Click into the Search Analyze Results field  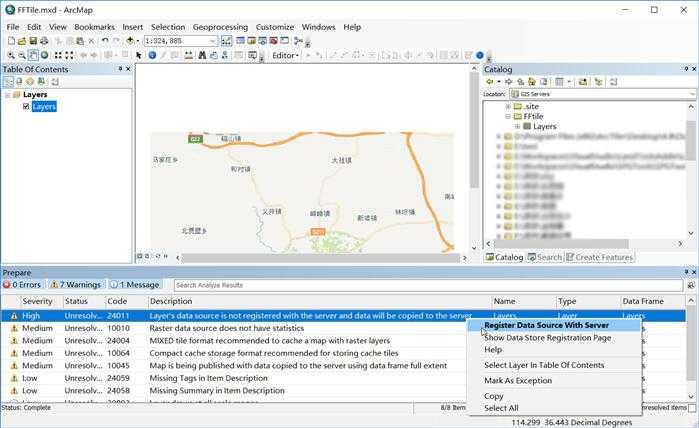click(x=428, y=285)
